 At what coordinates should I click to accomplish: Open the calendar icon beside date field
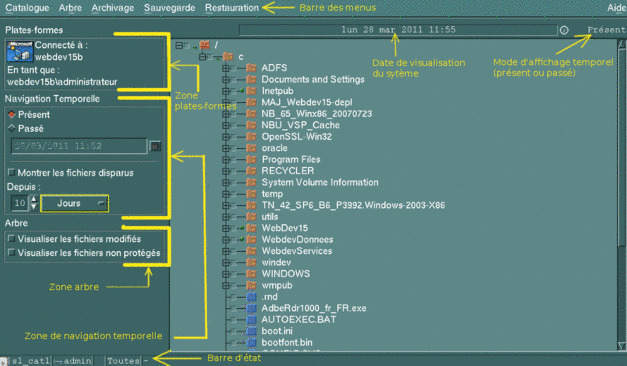pos(155,146)
